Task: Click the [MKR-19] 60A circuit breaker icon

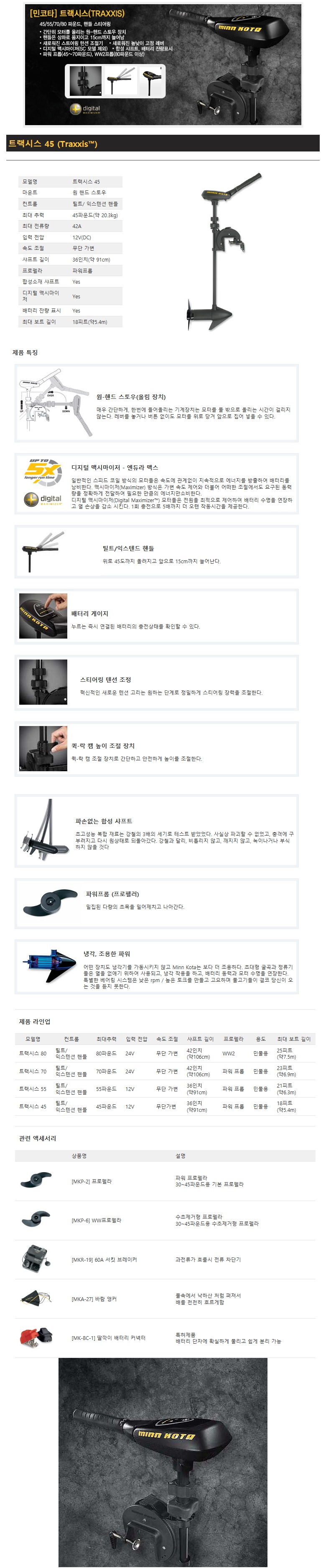Action: coord(36,1260)
